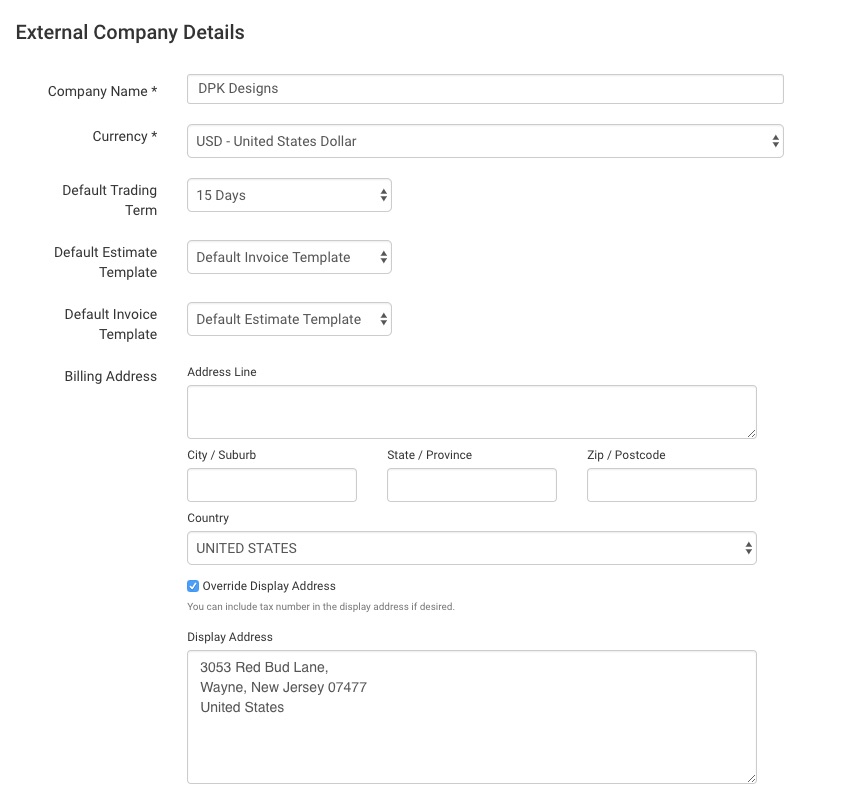Click the Company Name field containing DPK Designs

[x=485, y=89]
